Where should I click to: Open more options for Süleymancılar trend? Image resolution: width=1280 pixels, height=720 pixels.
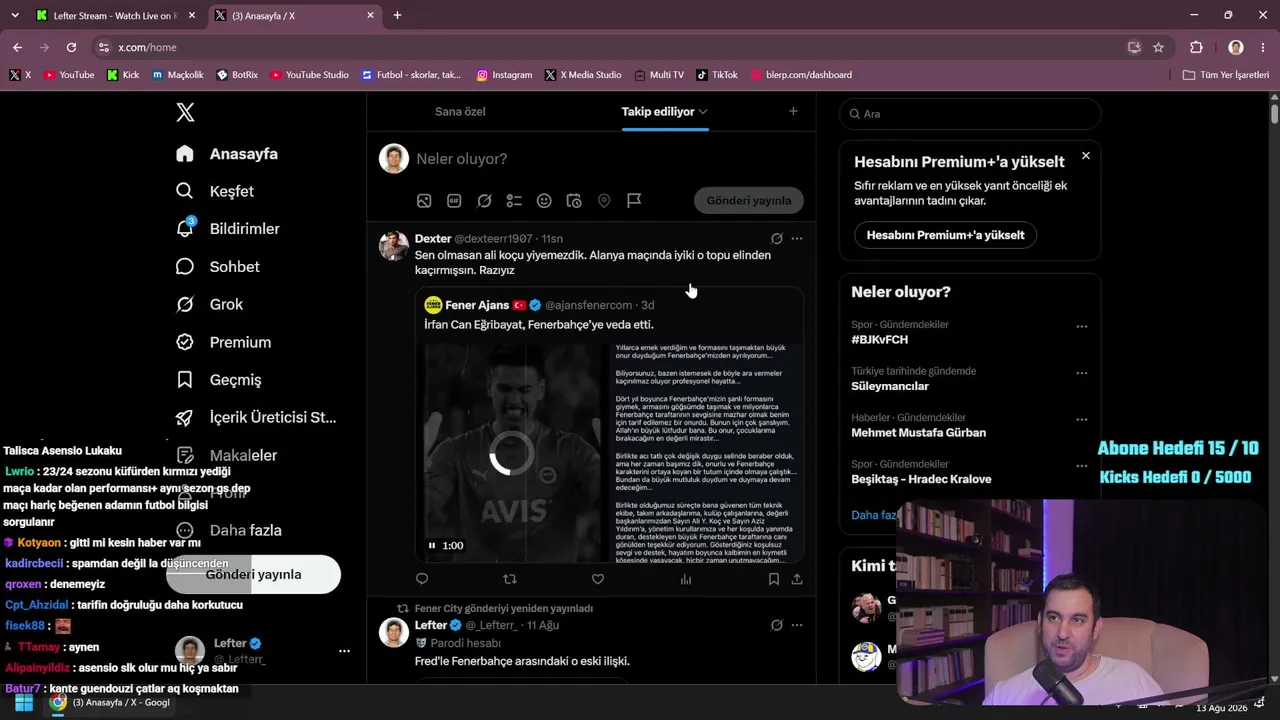pyautogui.click(x=1082, y=373)
